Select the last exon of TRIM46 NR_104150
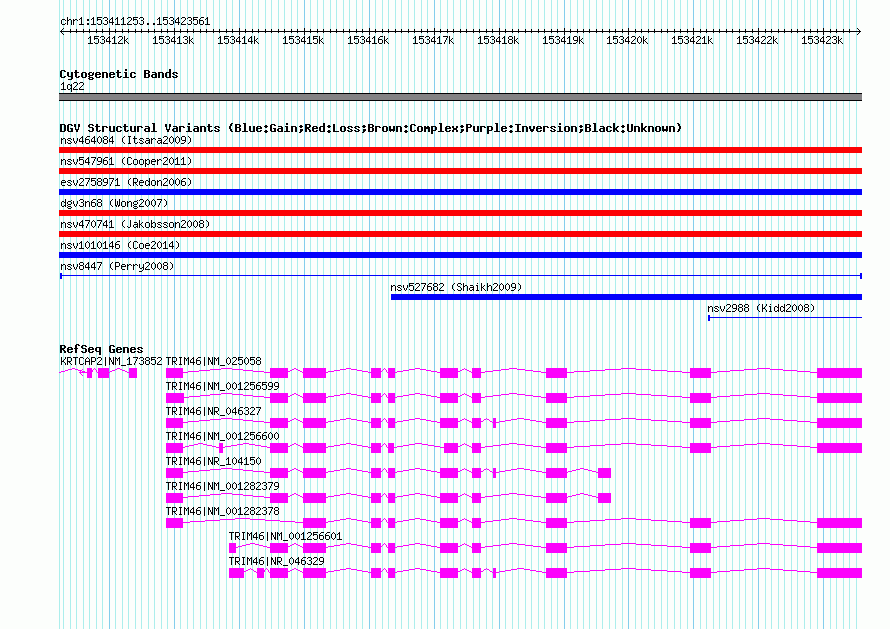890x629 pixels. coord(604,473)
